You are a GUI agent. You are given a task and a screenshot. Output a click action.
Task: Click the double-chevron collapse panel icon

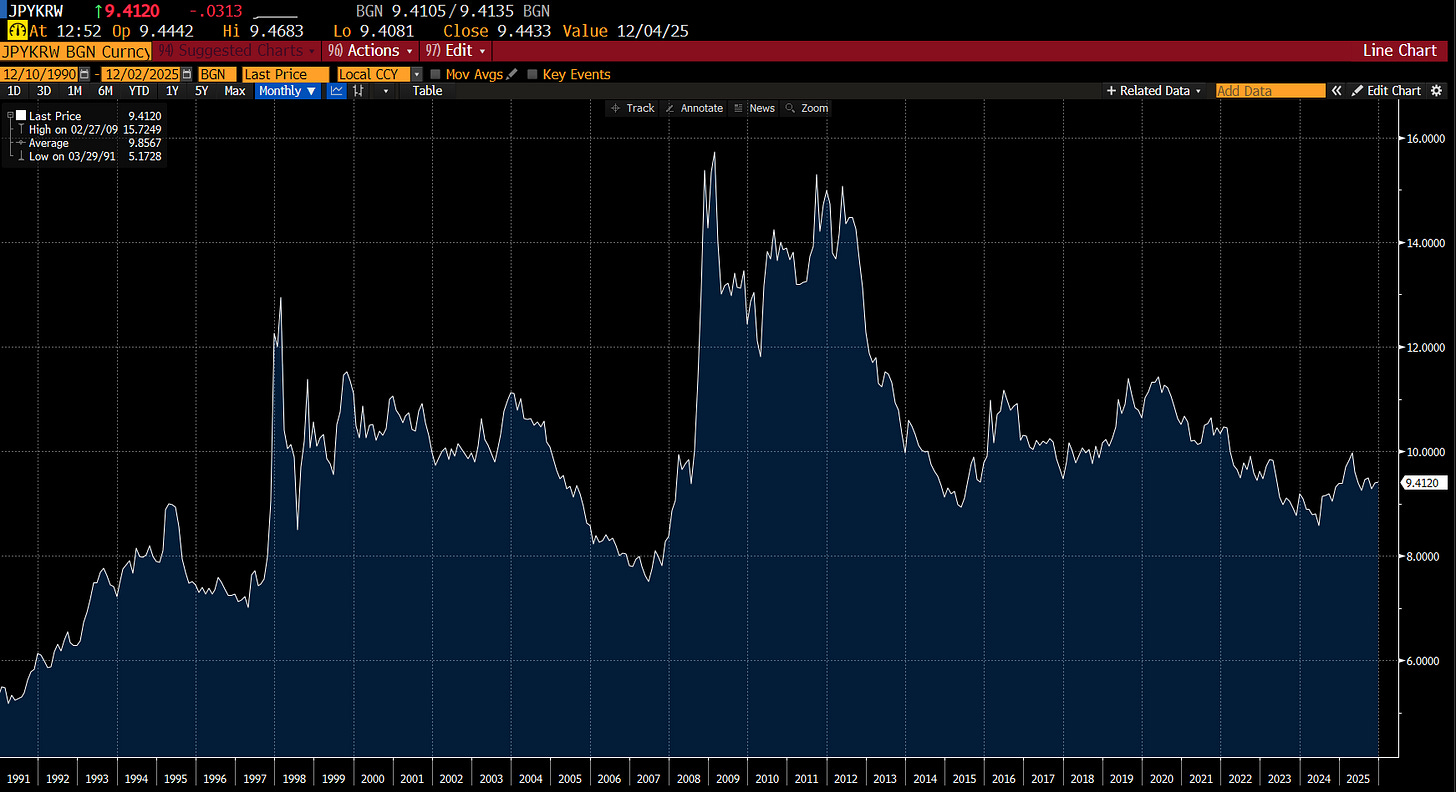(1335, 91)
